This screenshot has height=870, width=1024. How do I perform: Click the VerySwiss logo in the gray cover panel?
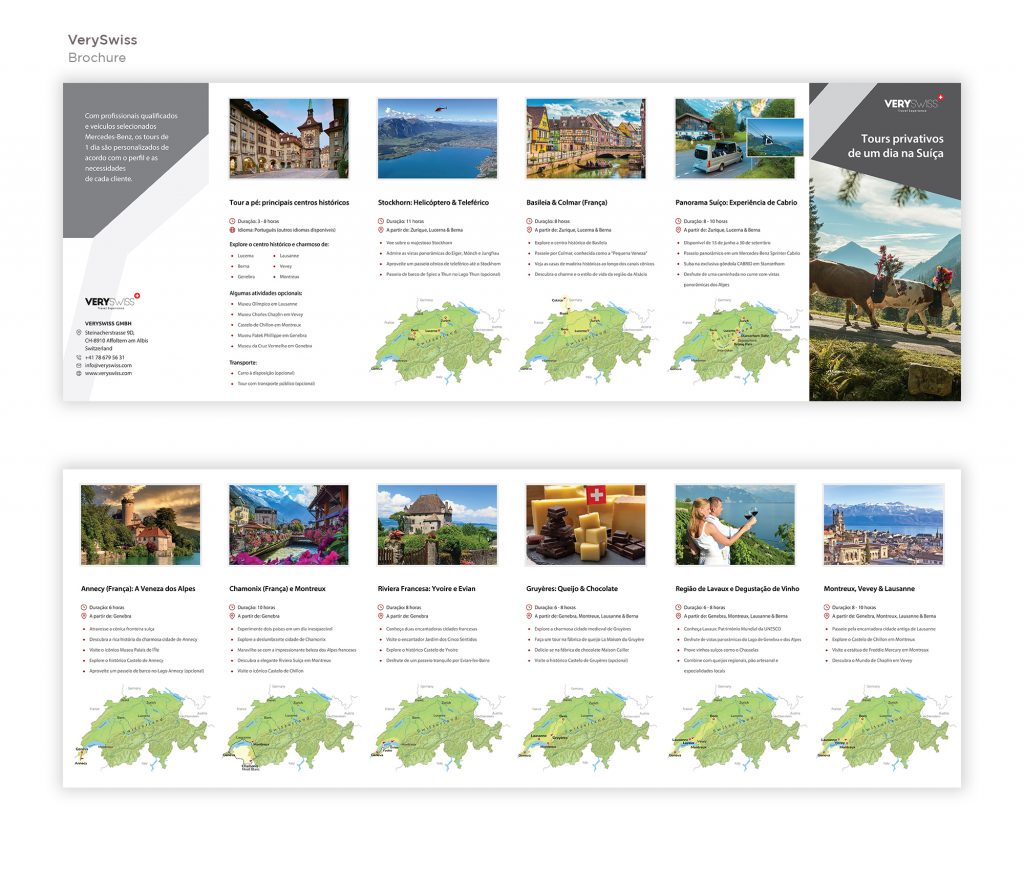912,104
